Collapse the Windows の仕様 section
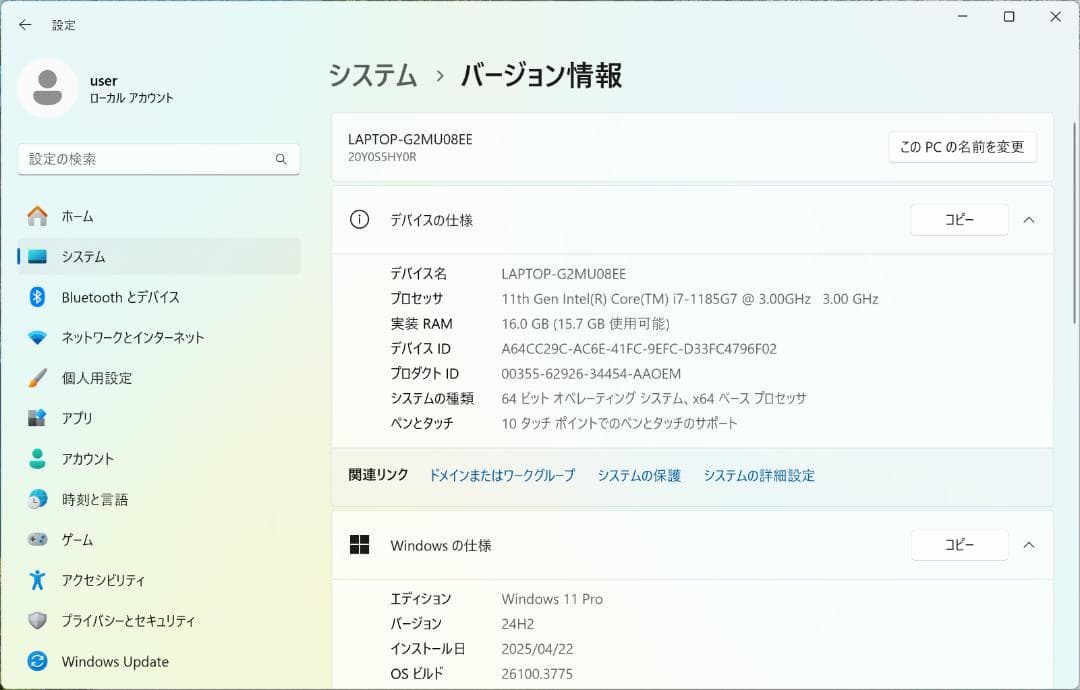 coord(1029,545)
